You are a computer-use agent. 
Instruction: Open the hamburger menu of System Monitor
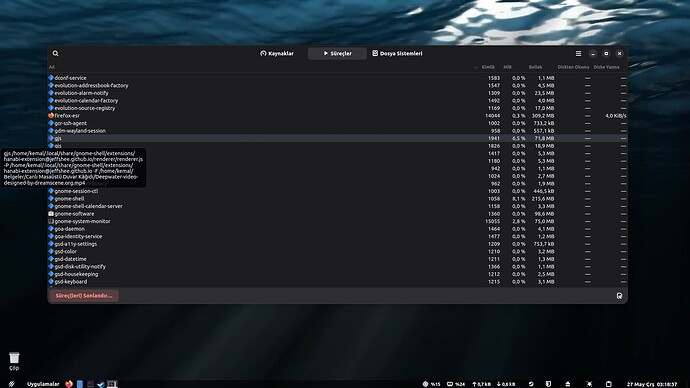point(578,53)
